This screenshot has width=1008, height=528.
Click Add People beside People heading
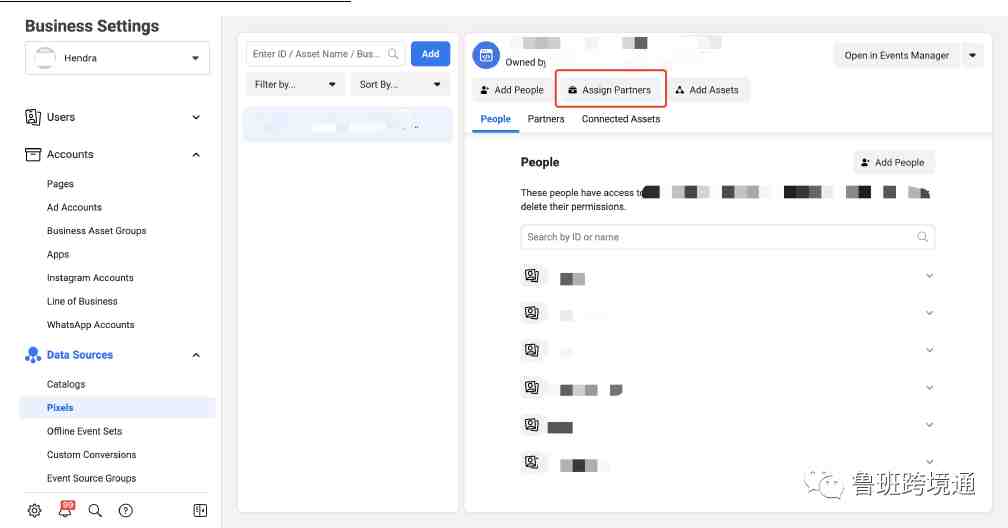pos(894,163)
